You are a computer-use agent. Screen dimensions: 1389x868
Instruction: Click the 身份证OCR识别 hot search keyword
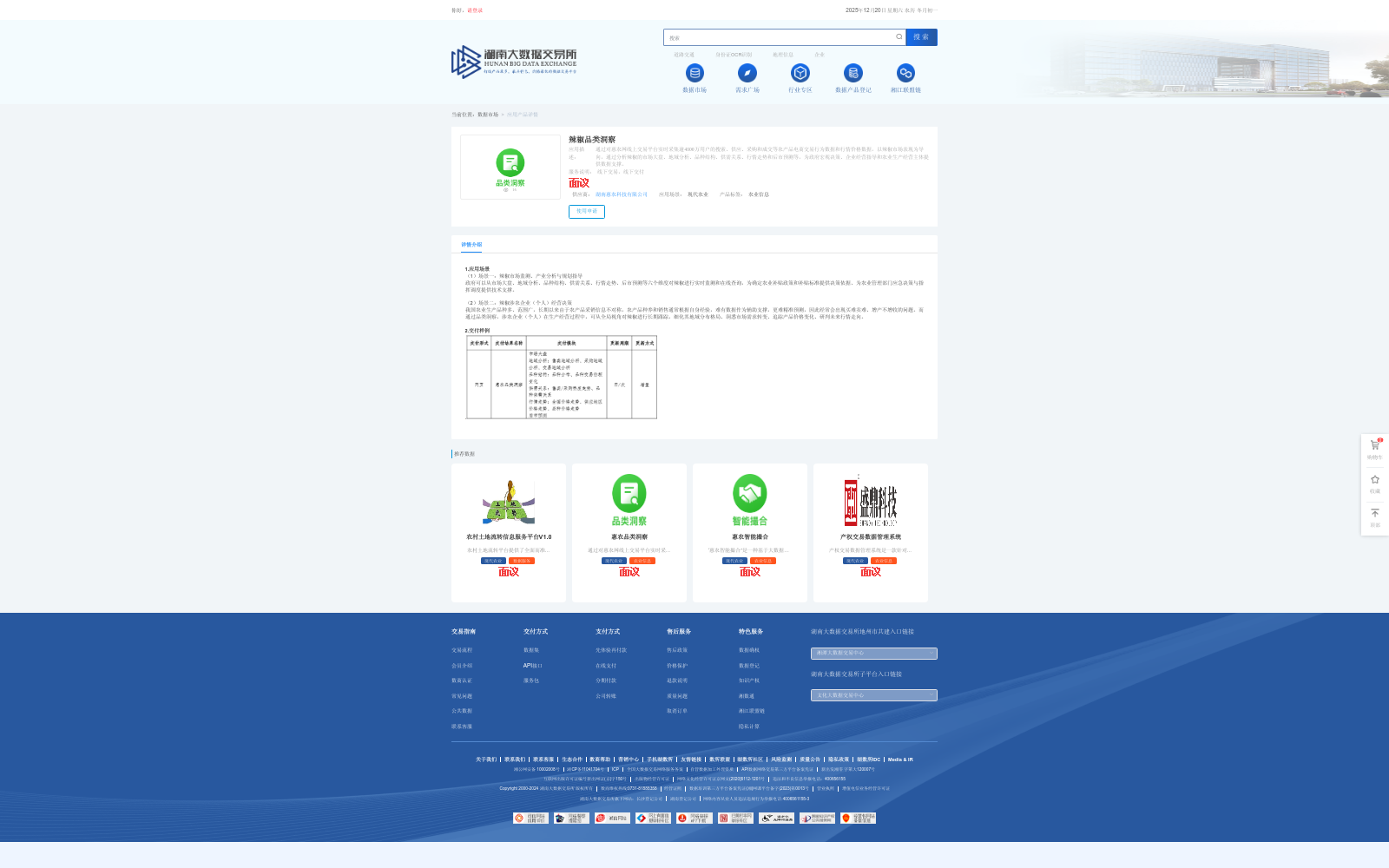pos(734,55)
